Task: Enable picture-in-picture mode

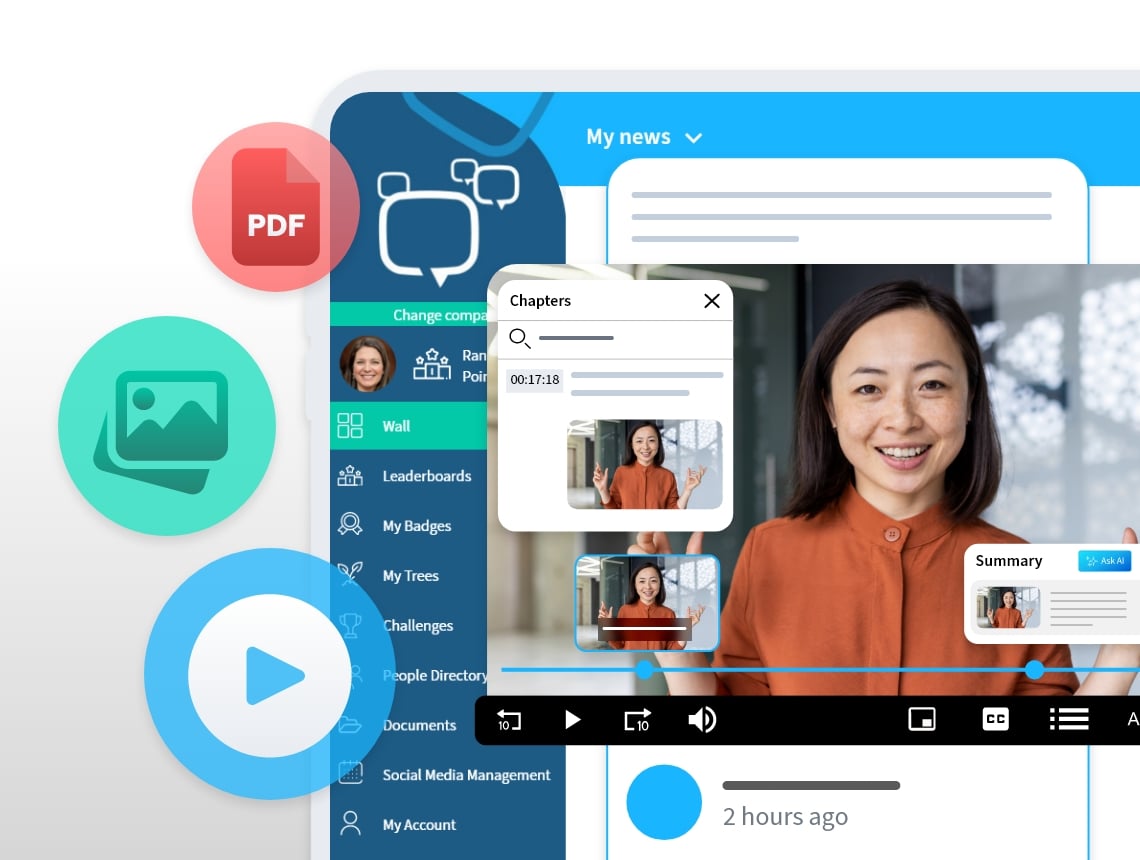Action: [x=922, y=719]
